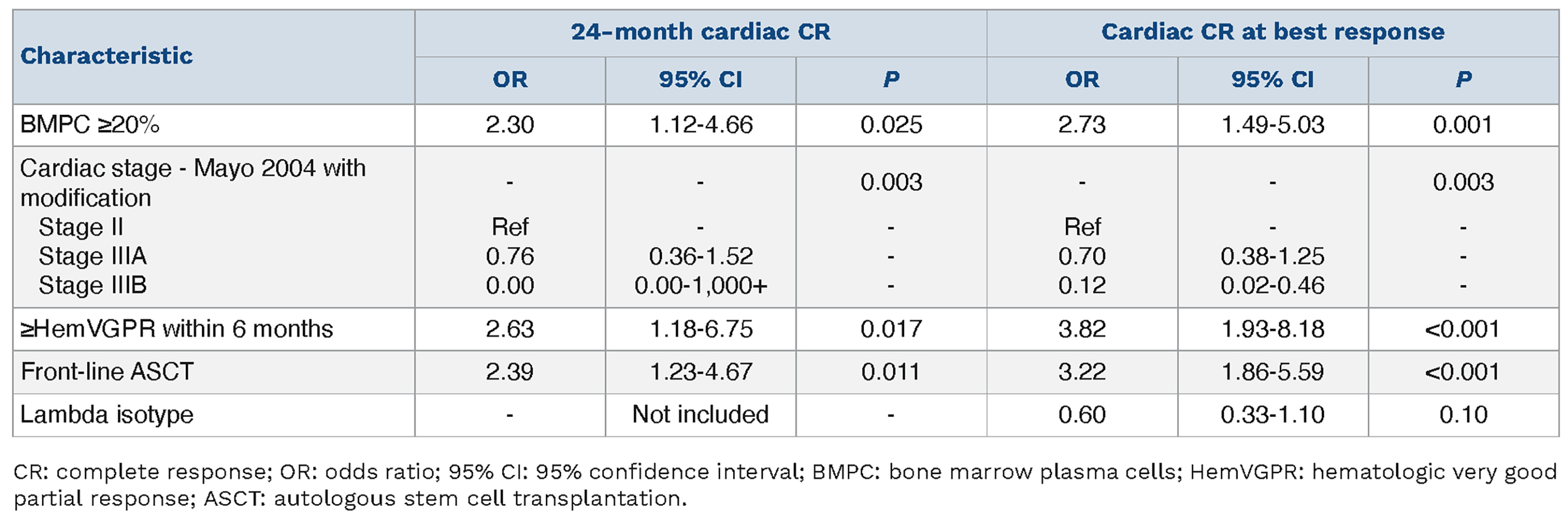The height and width of the screenshot is (517, 1568).
Task: Select the 'Front-line ASCT' row label
Action: pyautogui.click(x=107, y=372)
